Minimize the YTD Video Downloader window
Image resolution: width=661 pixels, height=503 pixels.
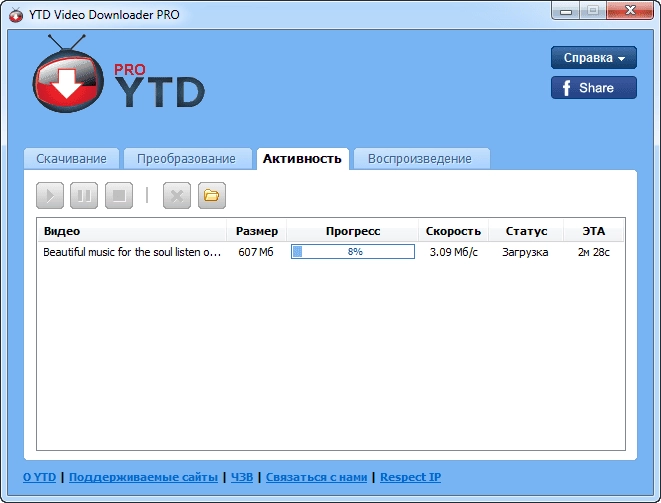point(565,11)
